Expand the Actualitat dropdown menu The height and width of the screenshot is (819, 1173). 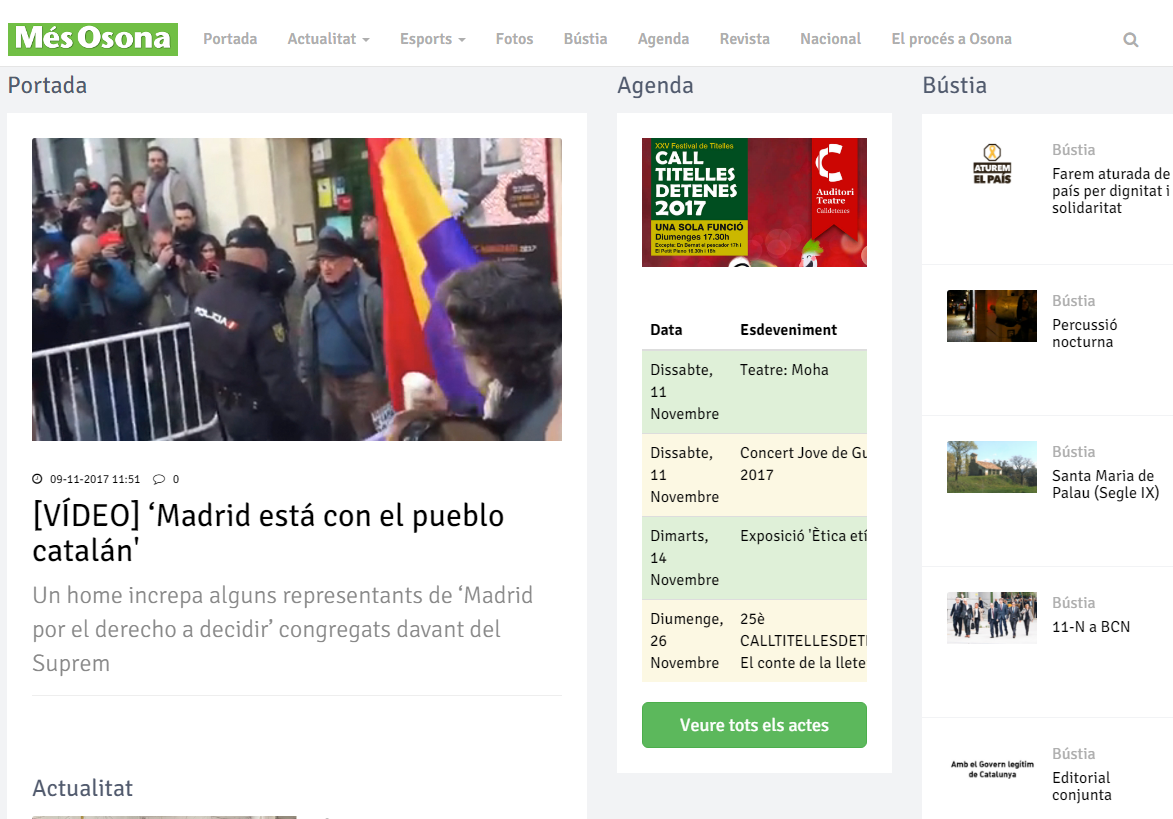(328, 39)
